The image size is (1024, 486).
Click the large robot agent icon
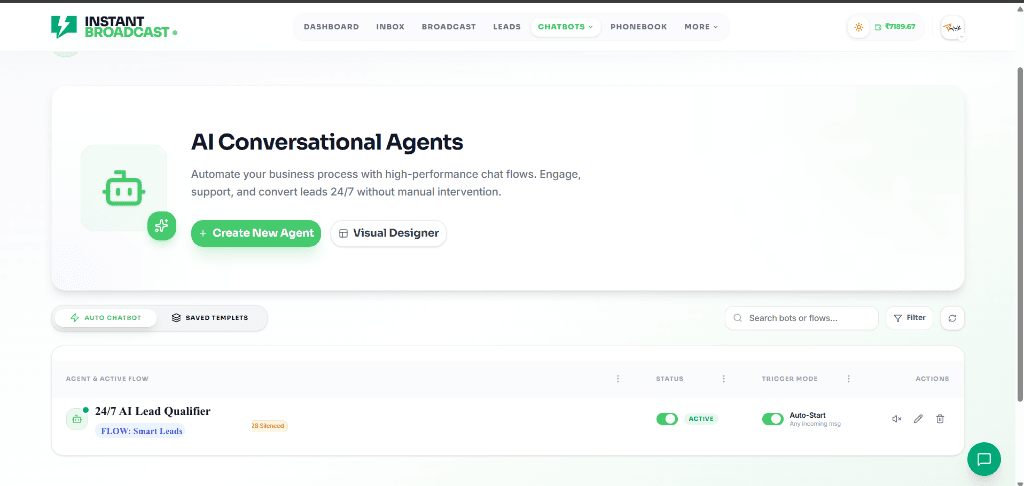pos(123,188)
